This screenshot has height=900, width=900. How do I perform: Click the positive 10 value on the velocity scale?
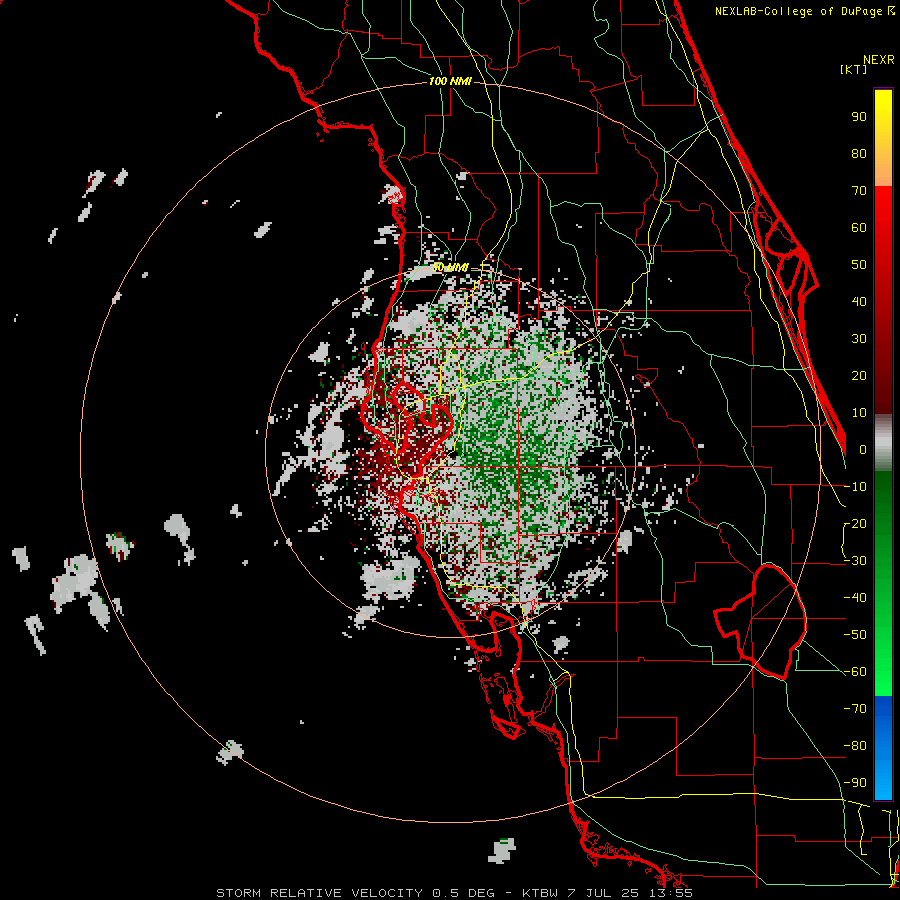(x=859, y=413)
